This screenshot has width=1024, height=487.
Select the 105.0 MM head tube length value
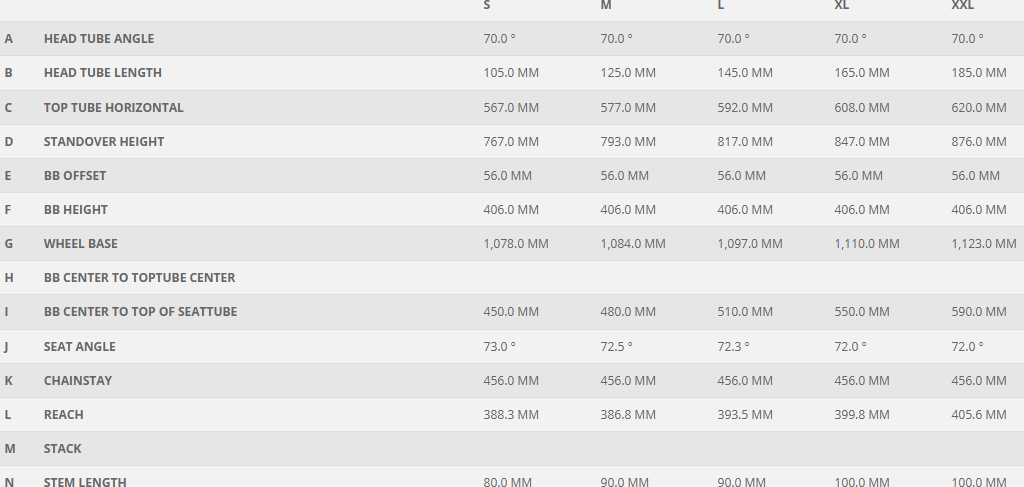(x=510, y=73)
